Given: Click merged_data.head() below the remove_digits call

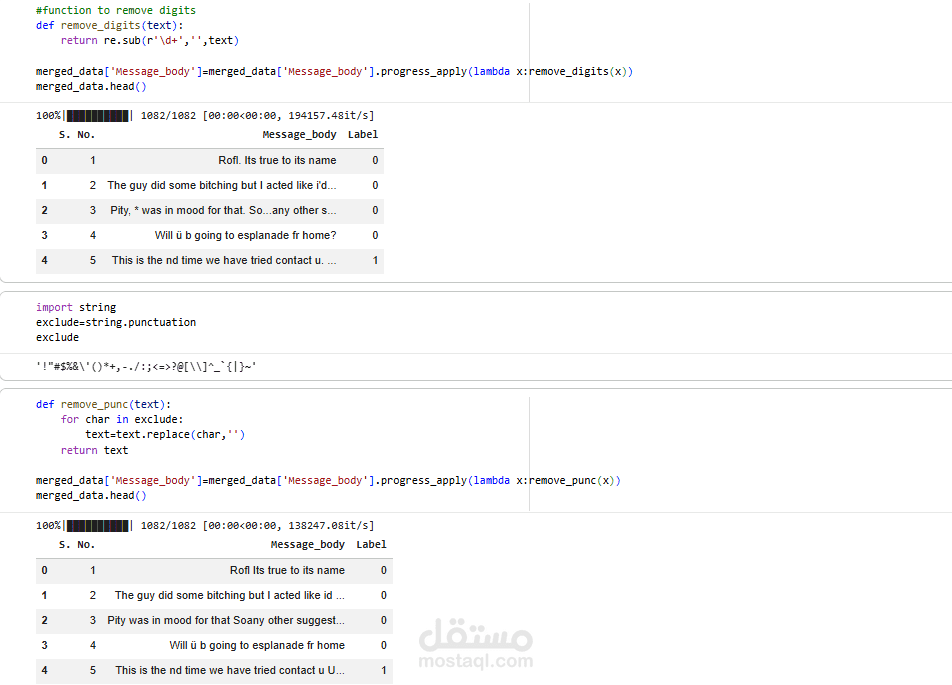Looking at the screenshot, I should (91, 87).
